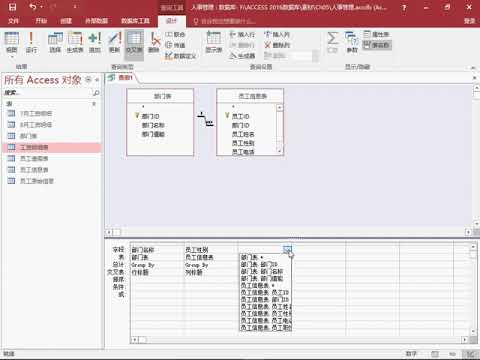Select 员工ID field in 员工信息表 box
The width and height of the screenshot is (480, 360).
pos(240,116)
